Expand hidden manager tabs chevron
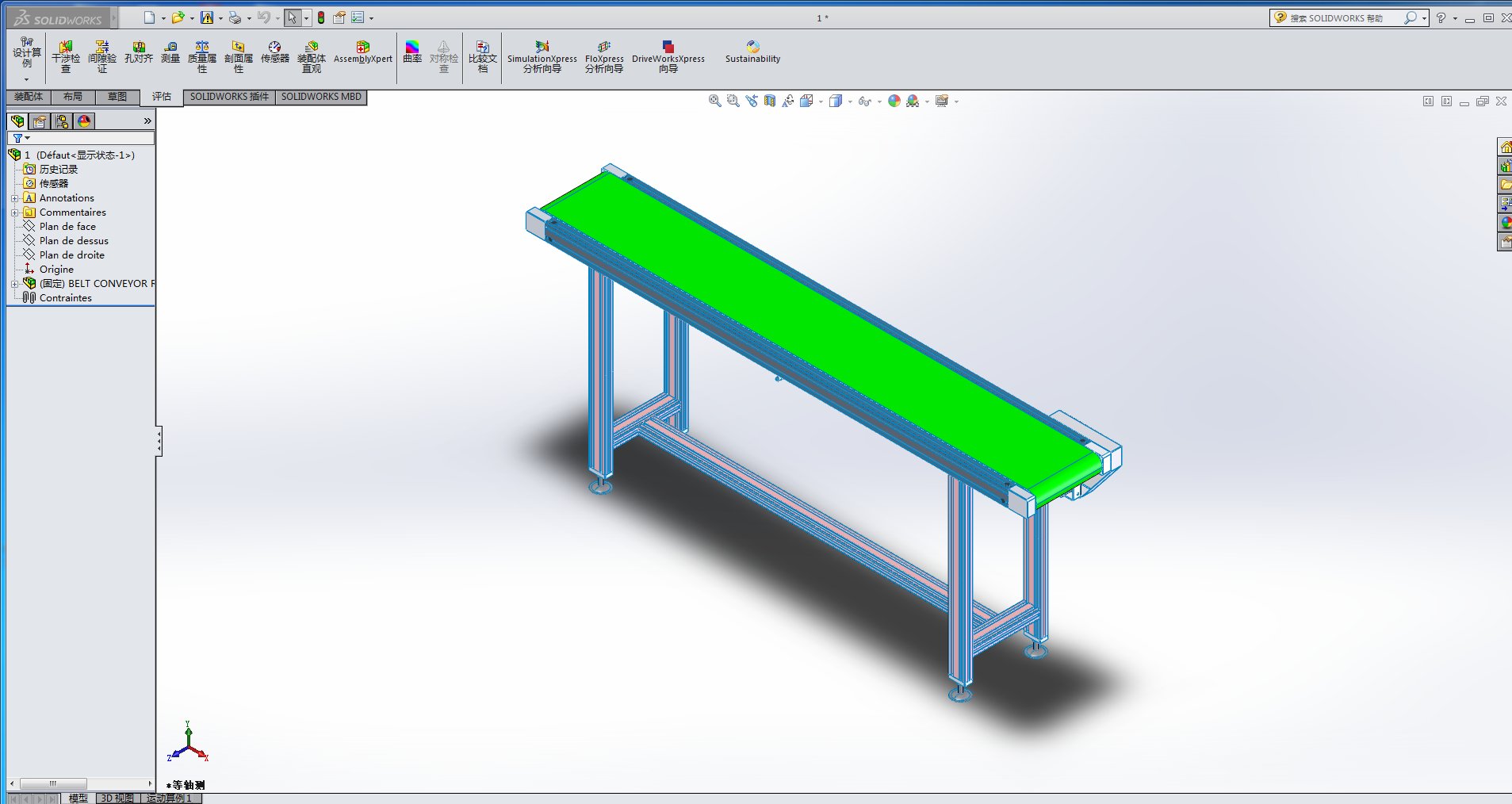The width and height of the screenshot is (1512, 804). 147,121
